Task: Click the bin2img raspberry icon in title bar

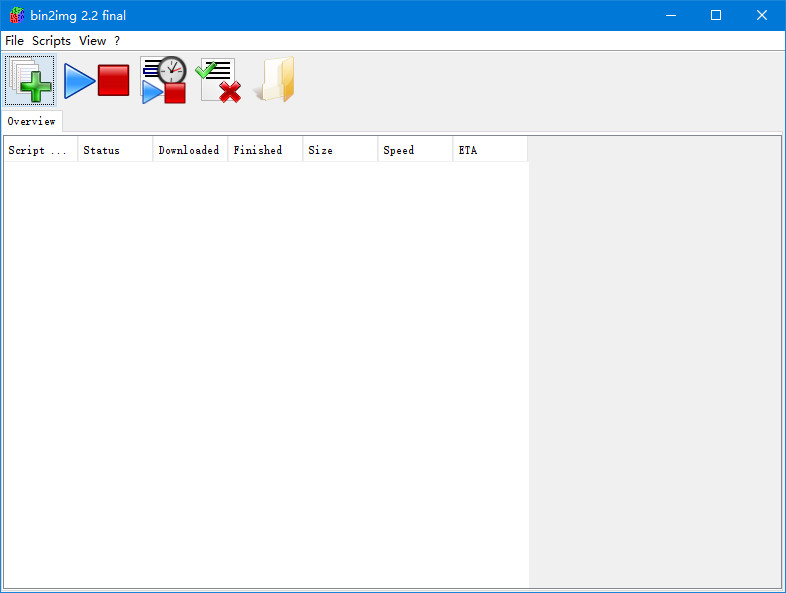Action: click(16, 15)
